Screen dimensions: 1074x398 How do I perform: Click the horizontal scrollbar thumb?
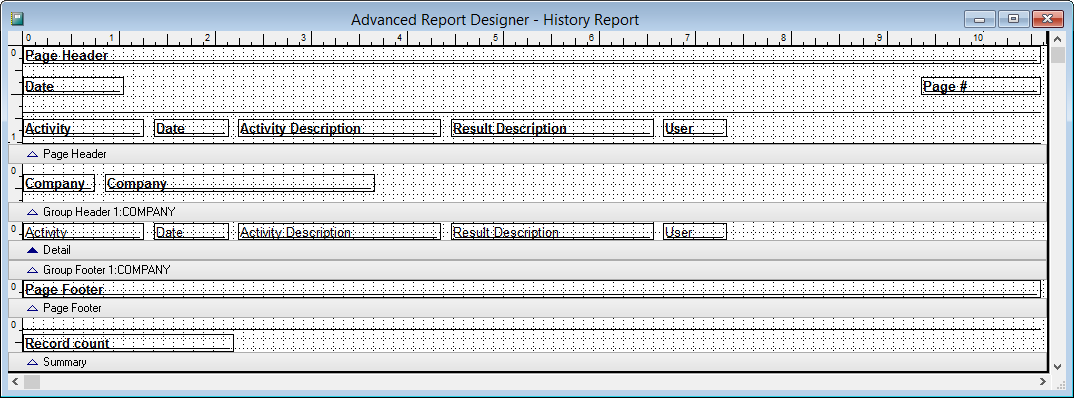pyautogui.click(x=32, y=382)
